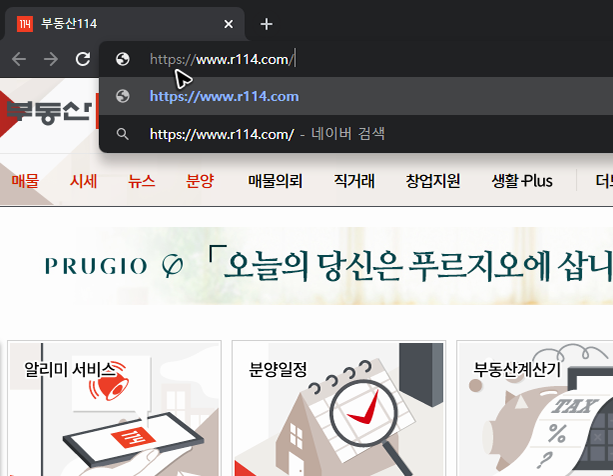Viewport: 613px width, 476px height.
Task: Reload the page with refresh icon
Action: click(83, 59)
